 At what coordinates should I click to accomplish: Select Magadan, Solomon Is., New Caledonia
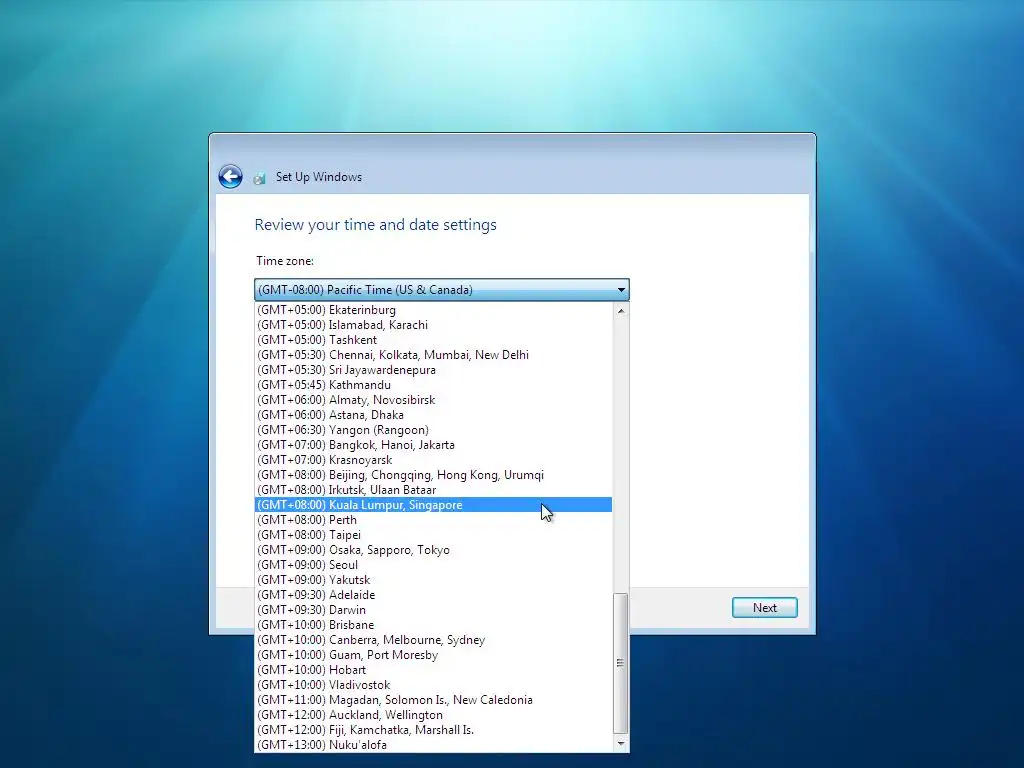tap(433, 700)
